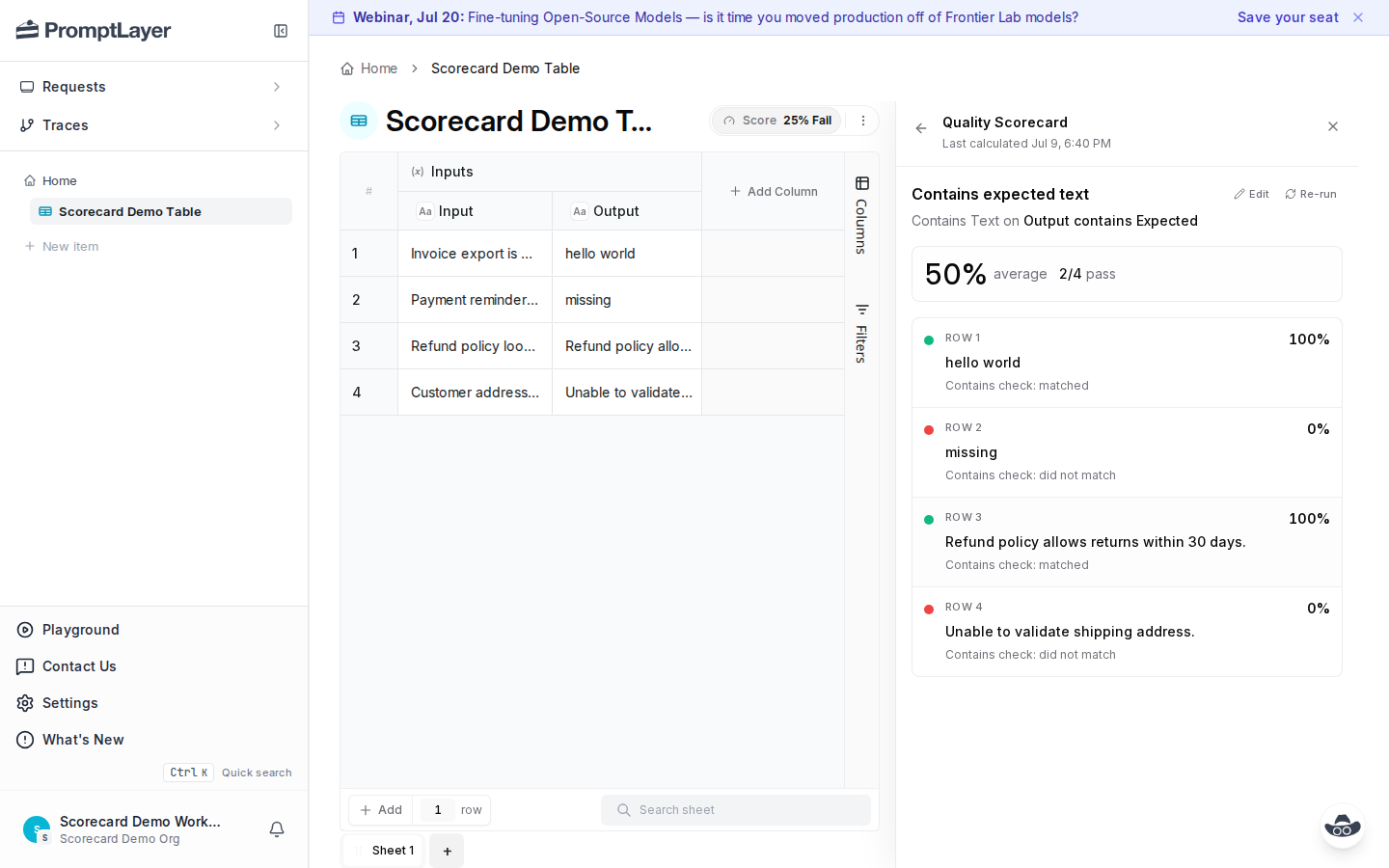The image size is (1389, 868).
Task: Click the Score 25% Fail badge
Action: [x=777, y=121]
